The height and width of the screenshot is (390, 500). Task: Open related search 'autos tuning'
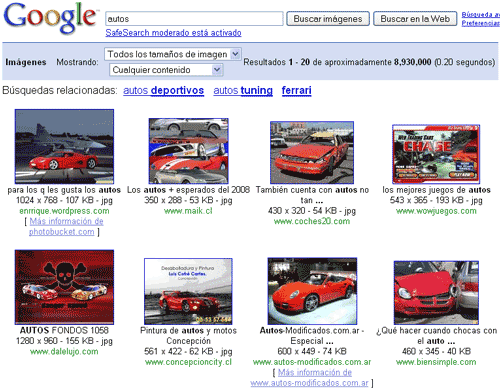(243, 90)
